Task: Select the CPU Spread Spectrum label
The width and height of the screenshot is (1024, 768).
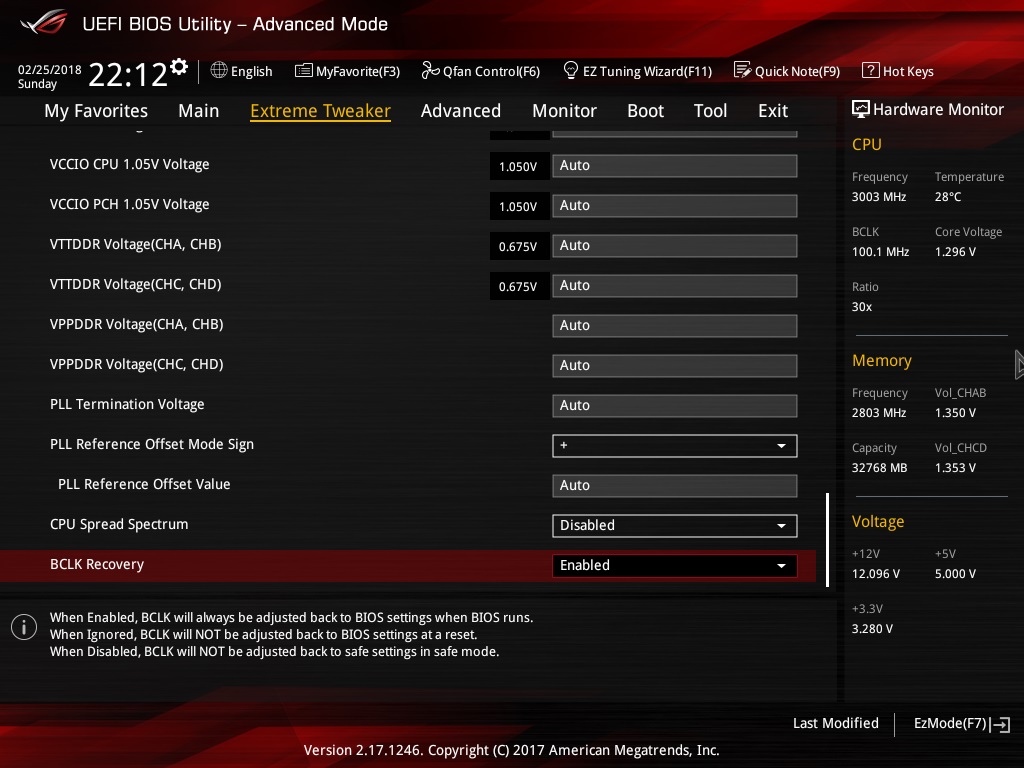Action: pos(119,524)
